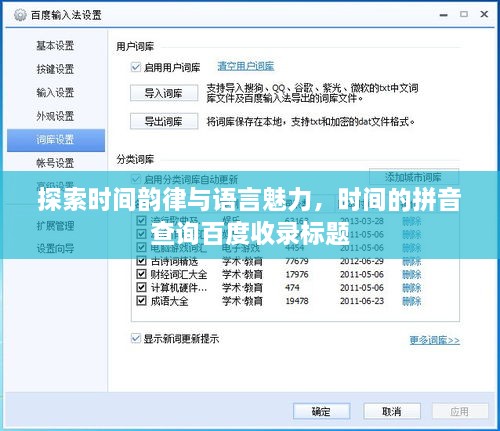Open 扩展管理 in the sidebar
The width and height of the screenshot is (500, 431).
pos(55,226)
